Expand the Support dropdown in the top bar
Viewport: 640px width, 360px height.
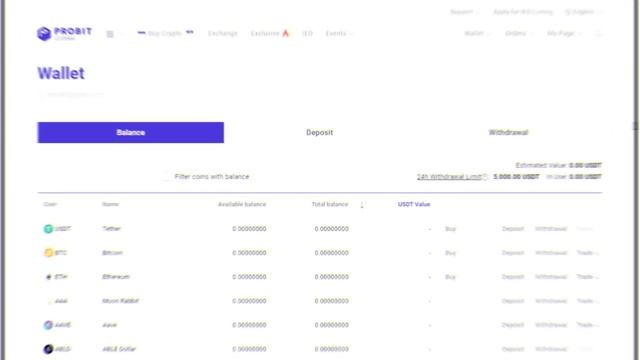click(465, 12)
